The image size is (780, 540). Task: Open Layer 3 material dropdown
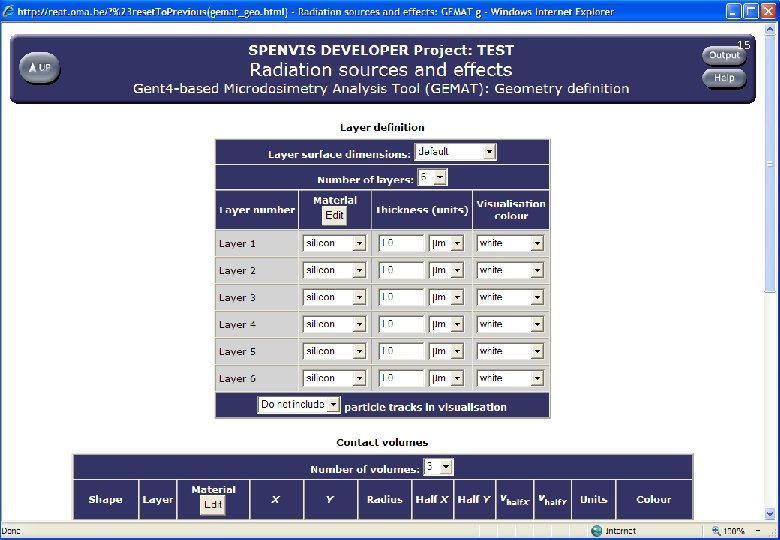point(334,297)
